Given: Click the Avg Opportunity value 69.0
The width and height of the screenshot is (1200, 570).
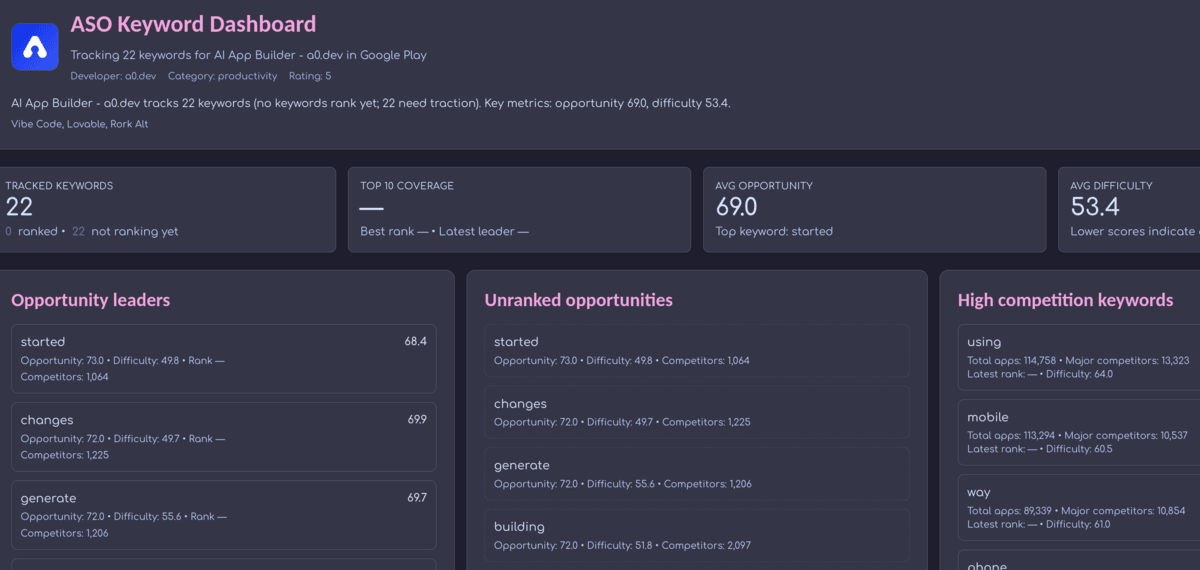Looking at the screenshot, I should pos(737,207).
